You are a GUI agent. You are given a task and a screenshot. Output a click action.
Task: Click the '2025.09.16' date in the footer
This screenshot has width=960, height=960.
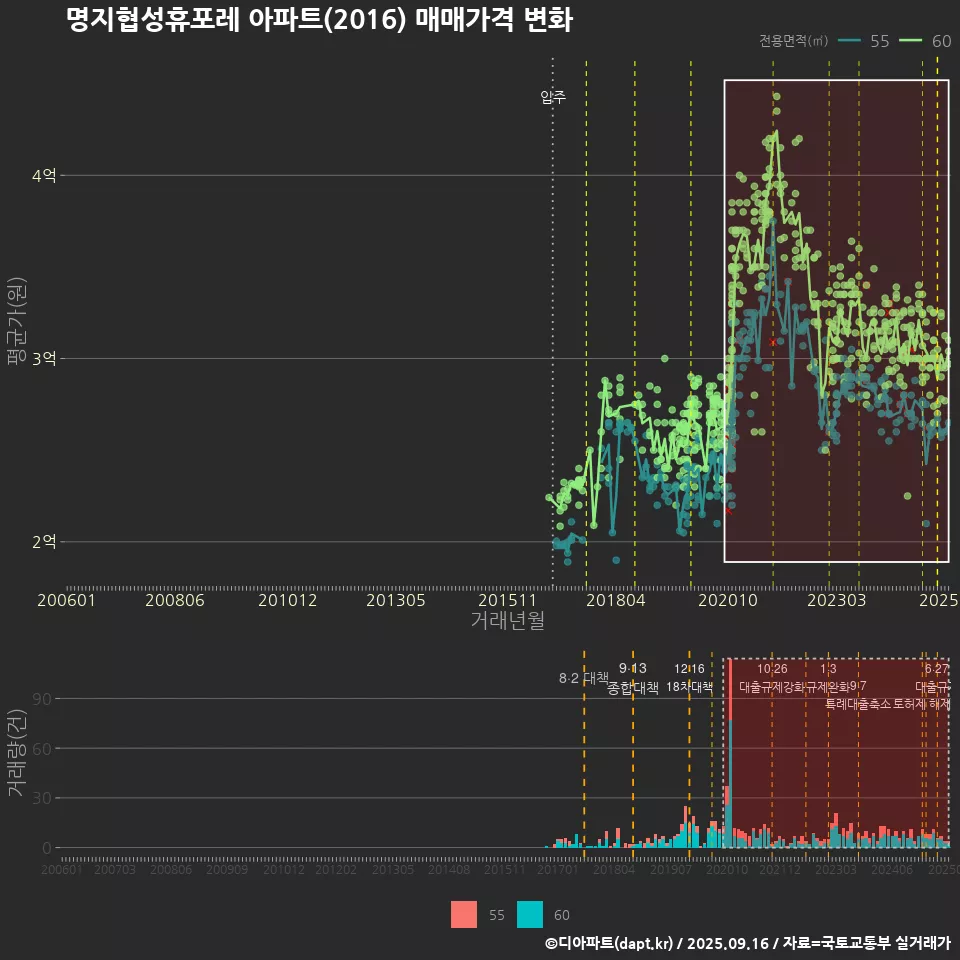click(x=727, y=943)
